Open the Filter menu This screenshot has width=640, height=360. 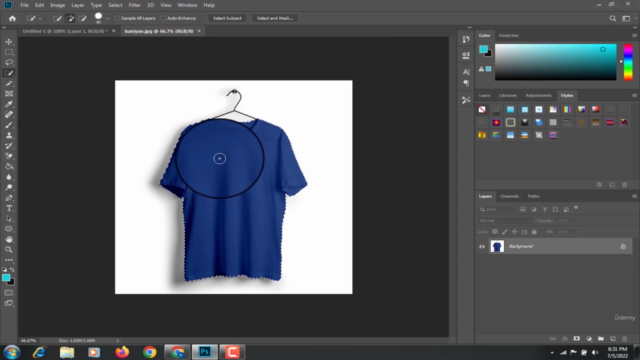(x=134, y=5)
